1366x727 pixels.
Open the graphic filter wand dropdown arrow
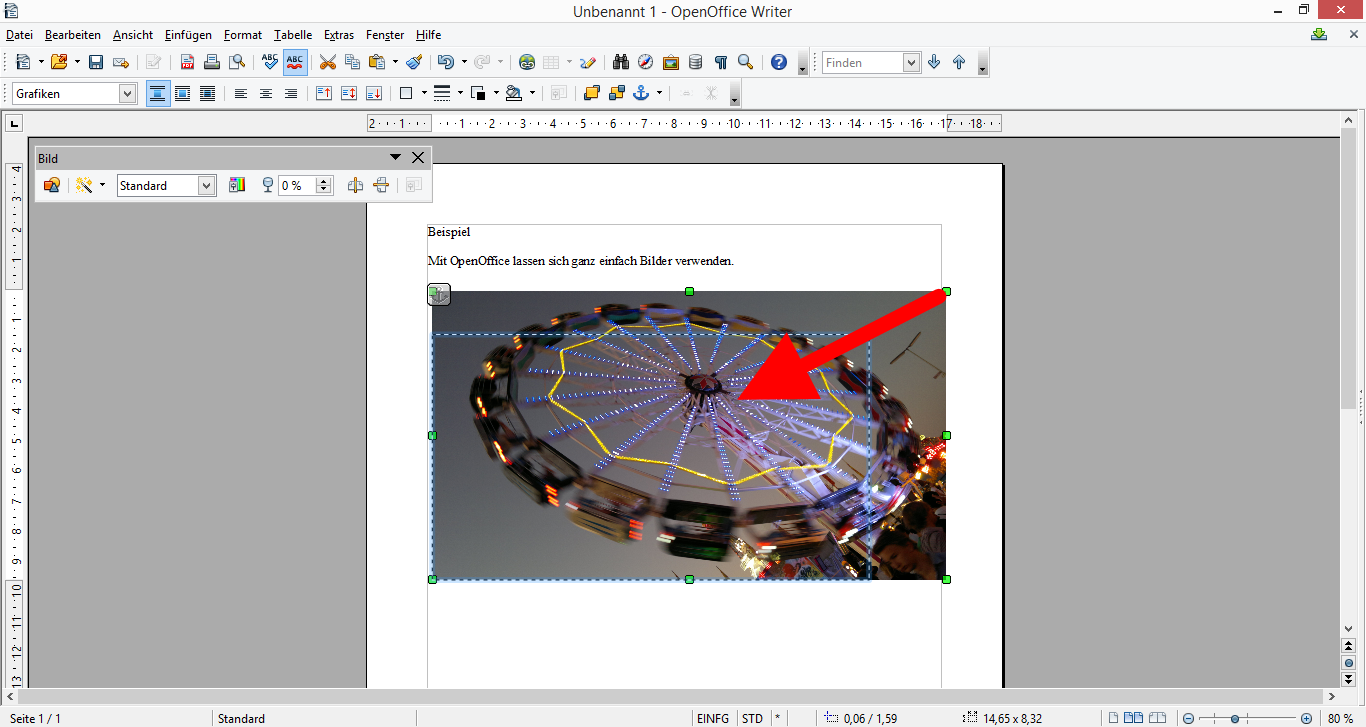(x=102, y=185)
